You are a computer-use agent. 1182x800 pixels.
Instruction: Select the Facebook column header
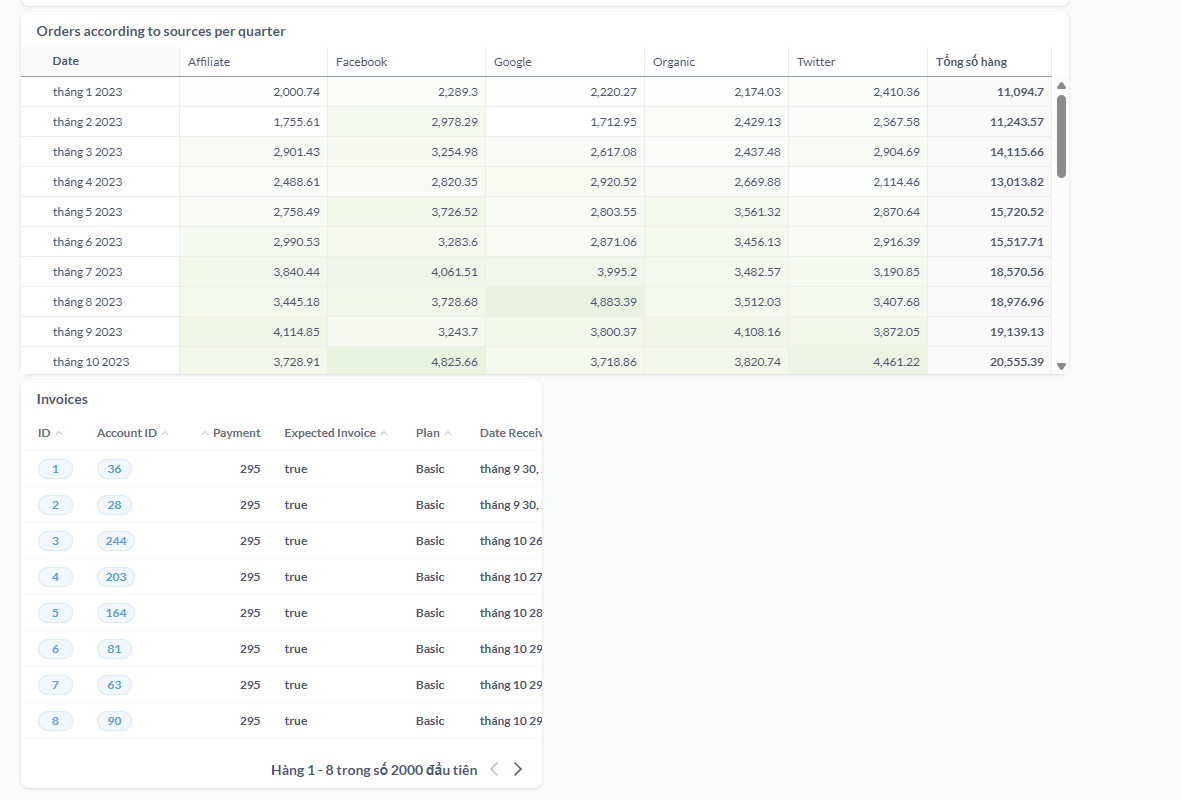(x=361, y=62)
